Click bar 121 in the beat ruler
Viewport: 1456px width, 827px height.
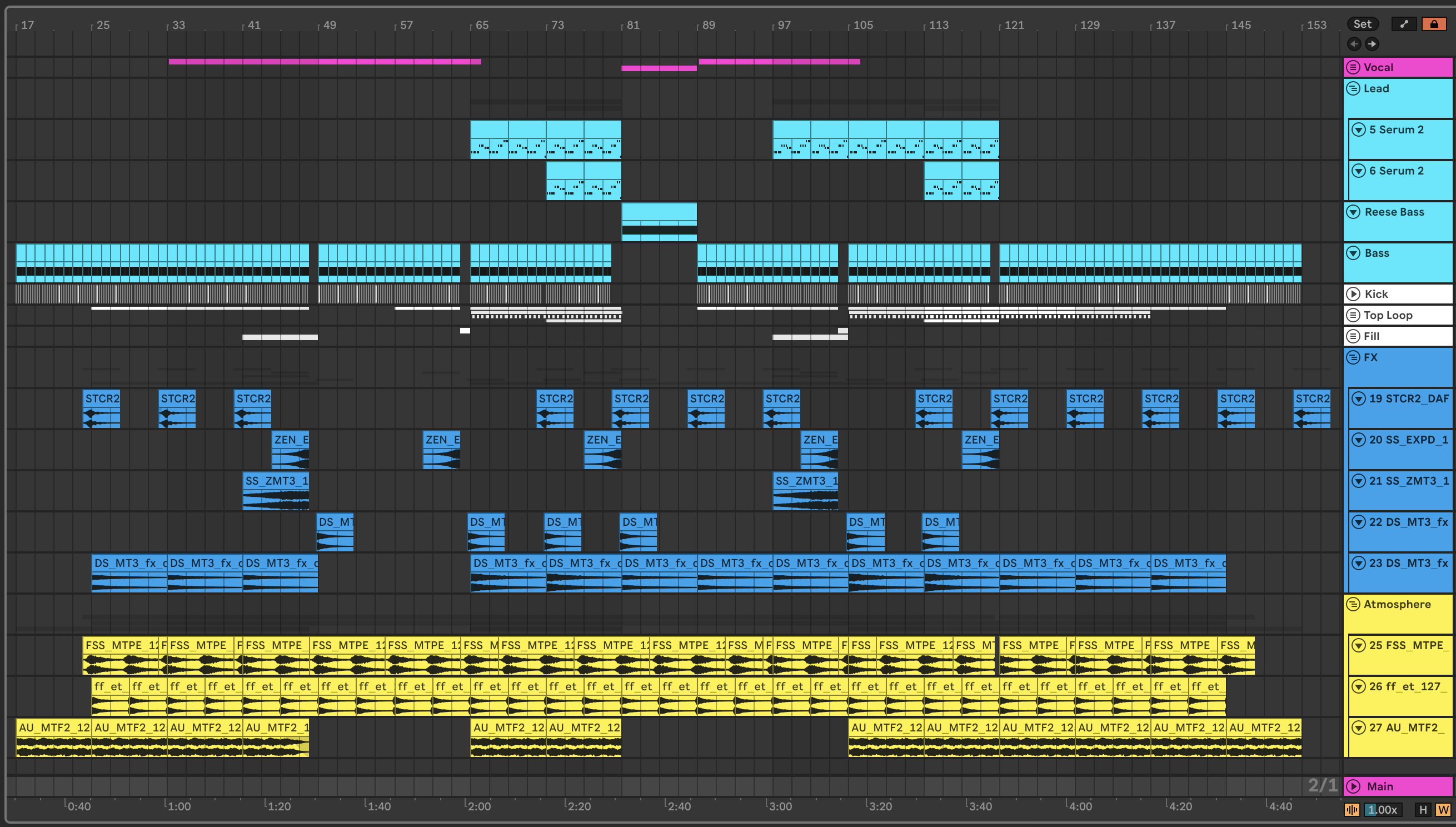1014,25
